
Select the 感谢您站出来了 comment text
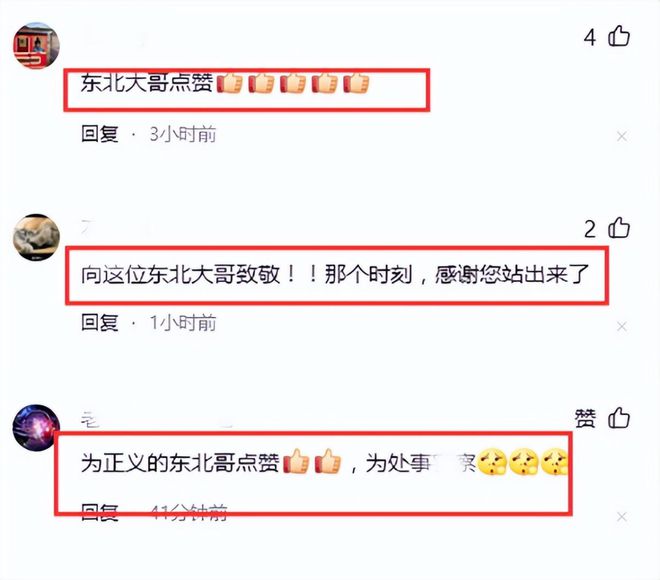pyautogui.click(x=512, y=274)
